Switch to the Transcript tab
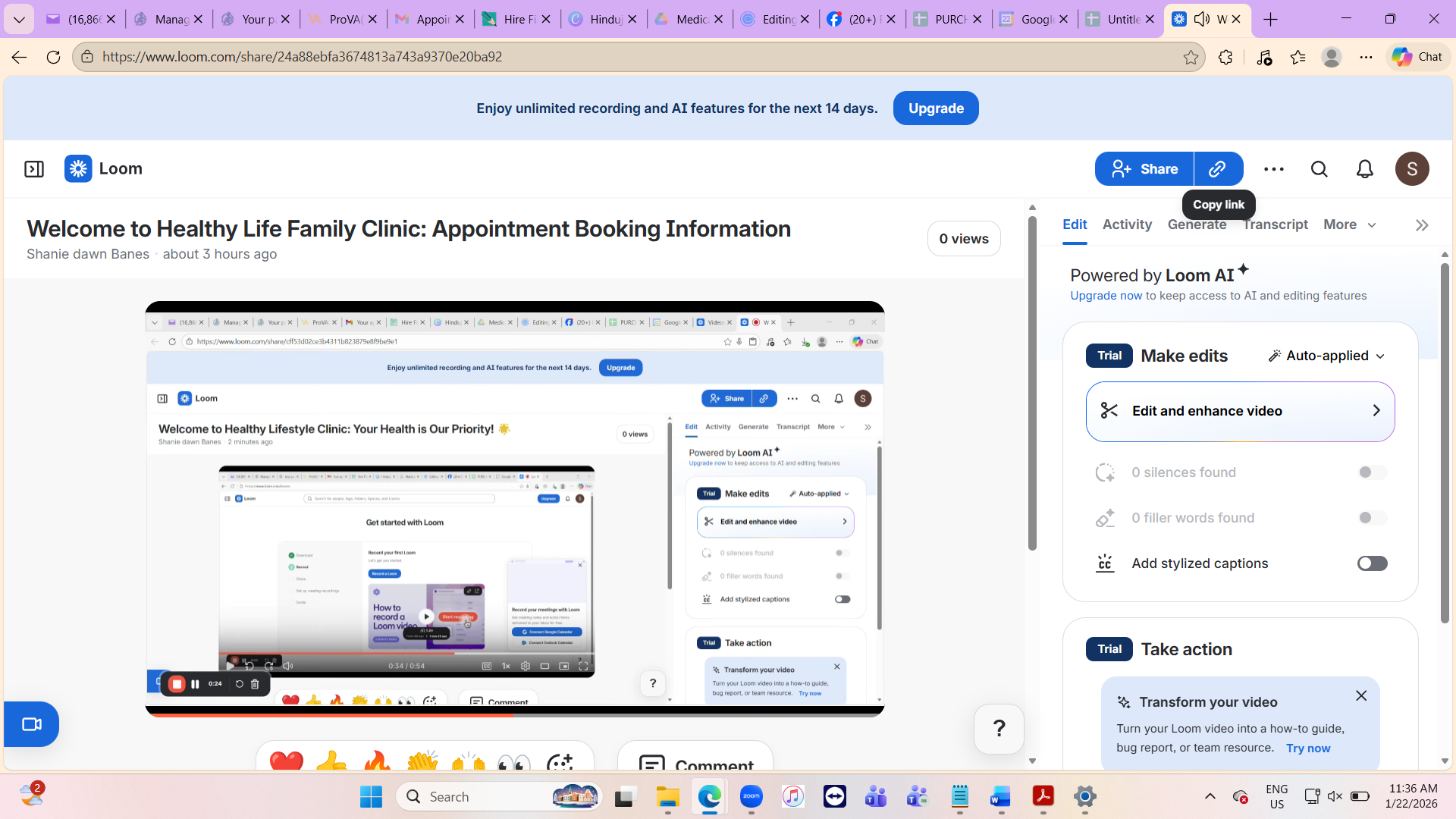 pyautogui.click(x=1276, y=224)
